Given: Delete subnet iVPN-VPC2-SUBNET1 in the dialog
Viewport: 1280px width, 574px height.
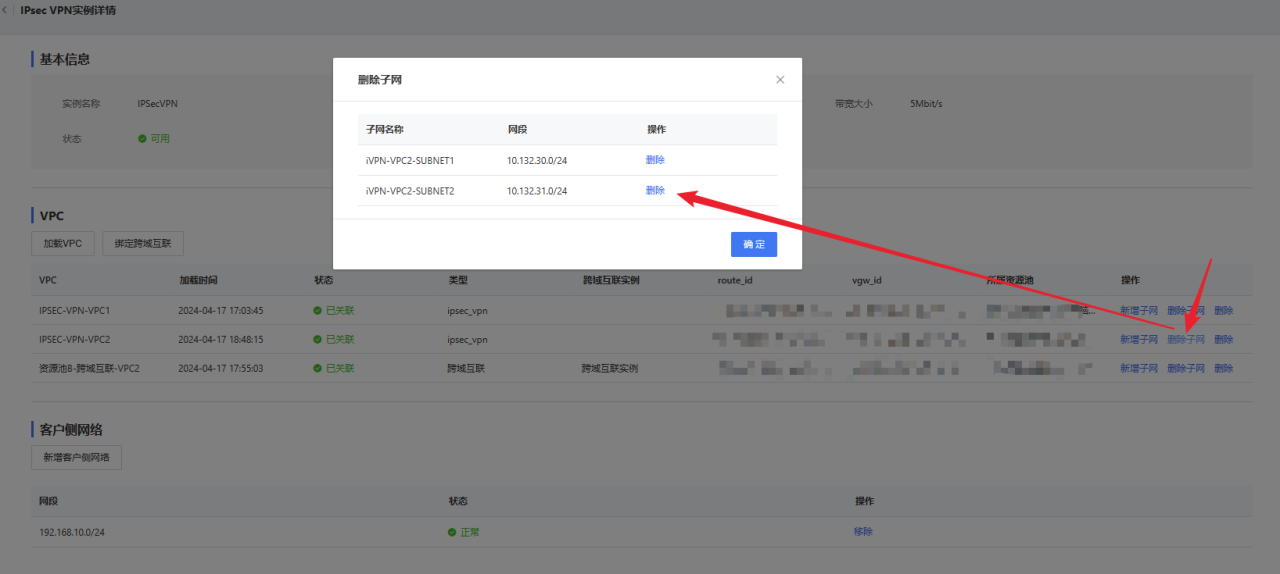Looking at the screenshot, I should click(655, 160).
